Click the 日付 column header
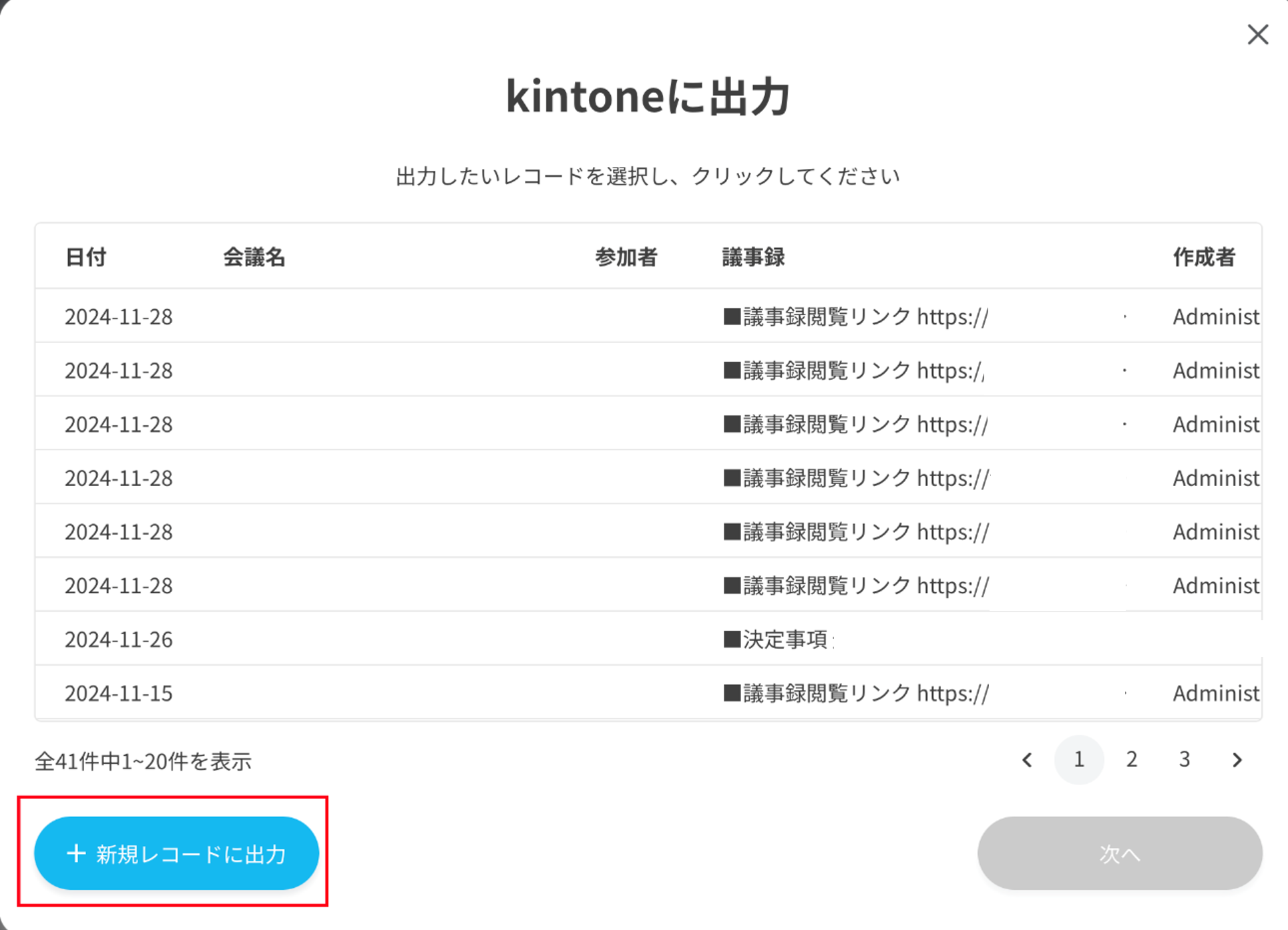1288x930 pixels. 86,257
